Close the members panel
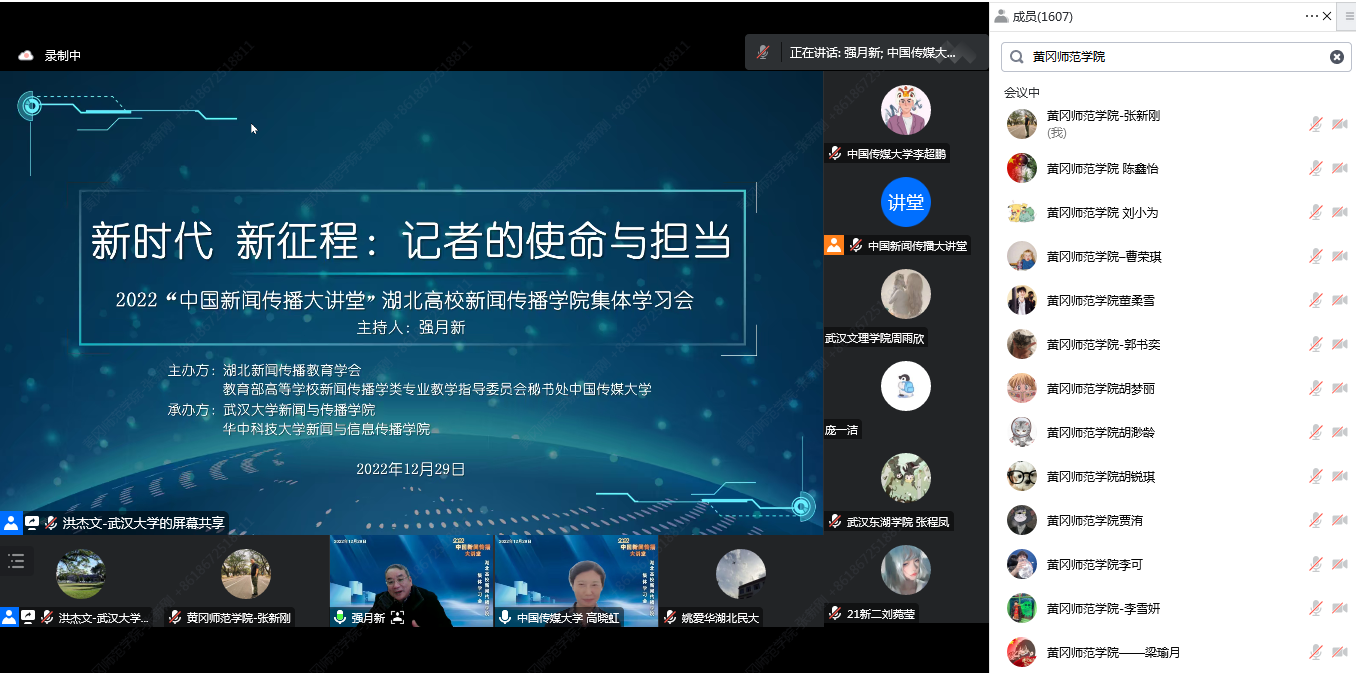The width and height of the screenshot is (1356, 673). pos(1327,16)
